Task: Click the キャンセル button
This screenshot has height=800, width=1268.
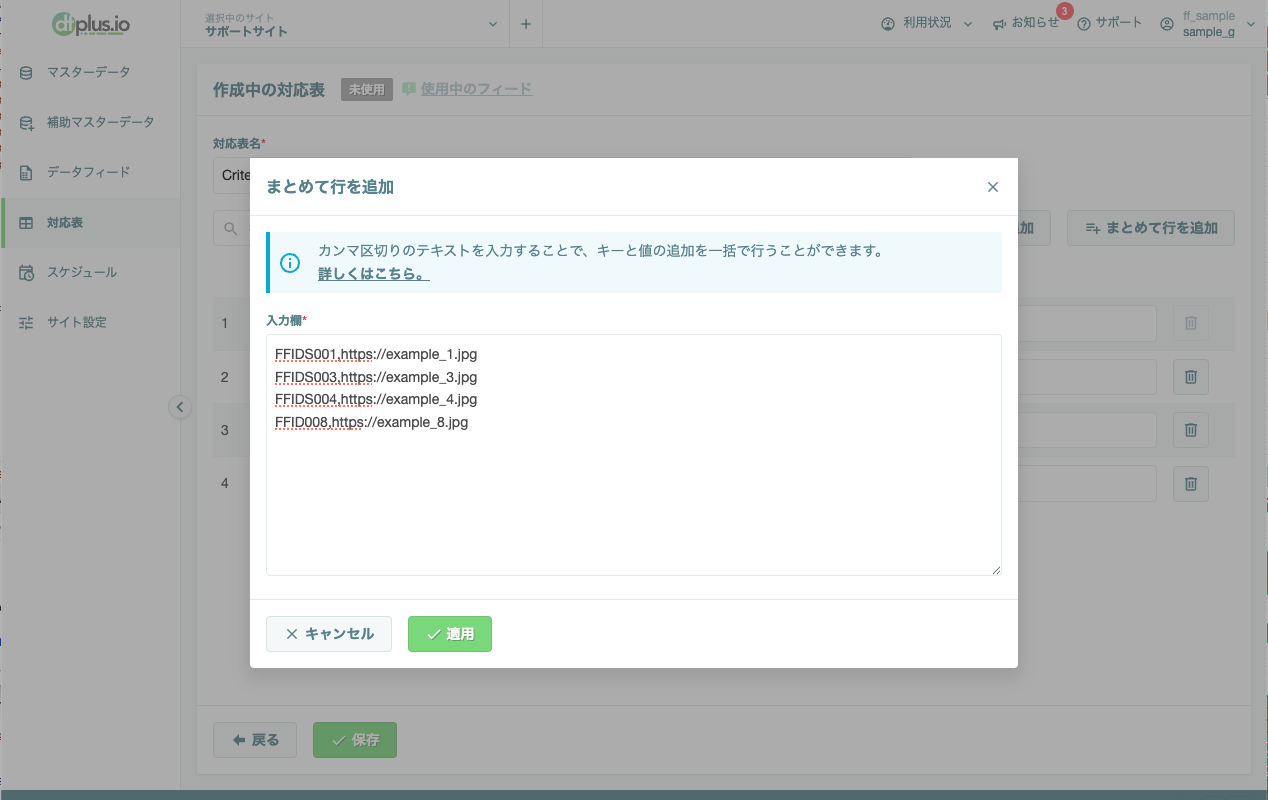Action: tap(329, 634)
